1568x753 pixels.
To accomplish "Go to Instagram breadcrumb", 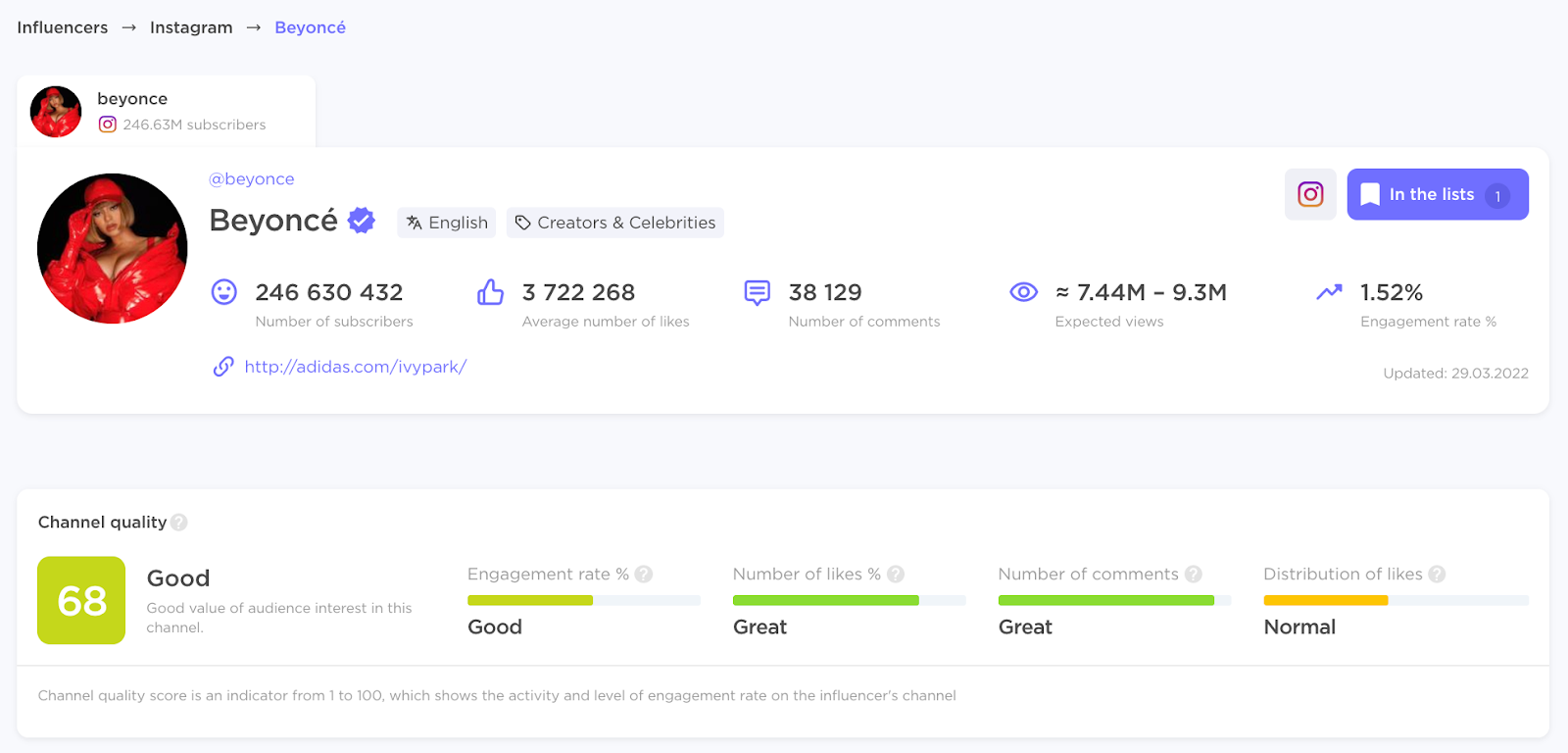I will click(191, 27).
